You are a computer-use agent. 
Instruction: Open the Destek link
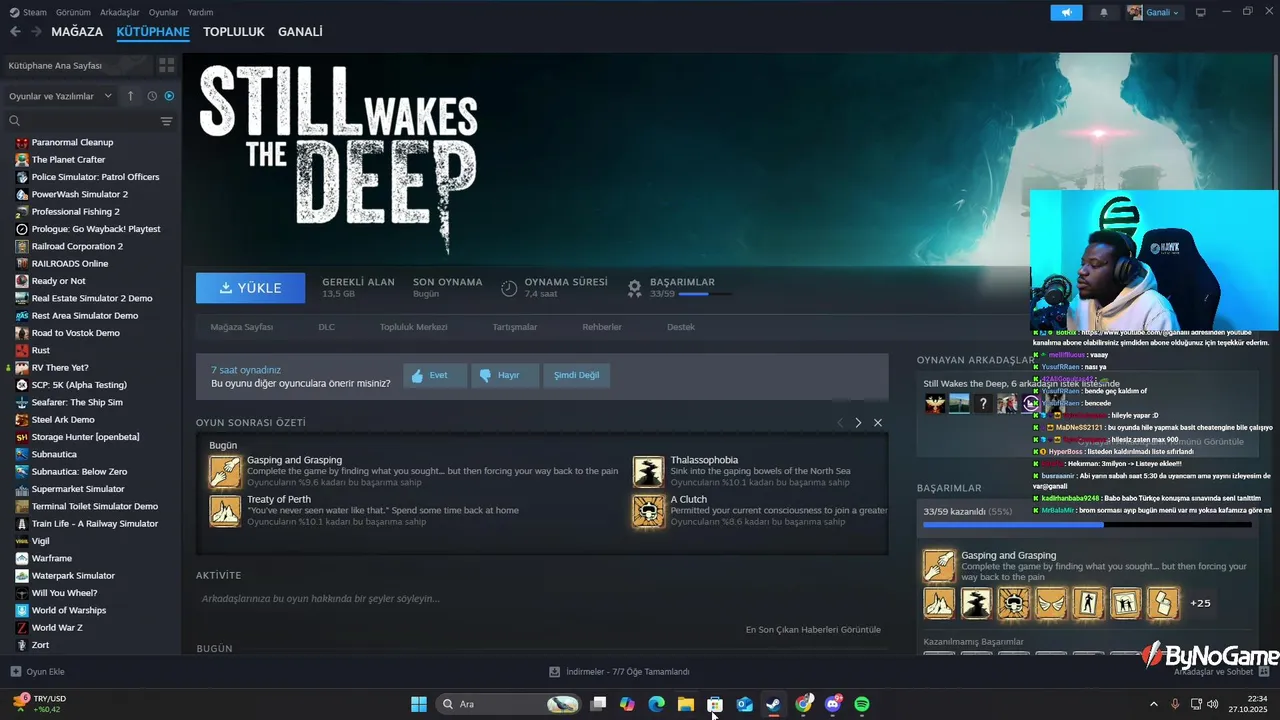click(681, 327)
